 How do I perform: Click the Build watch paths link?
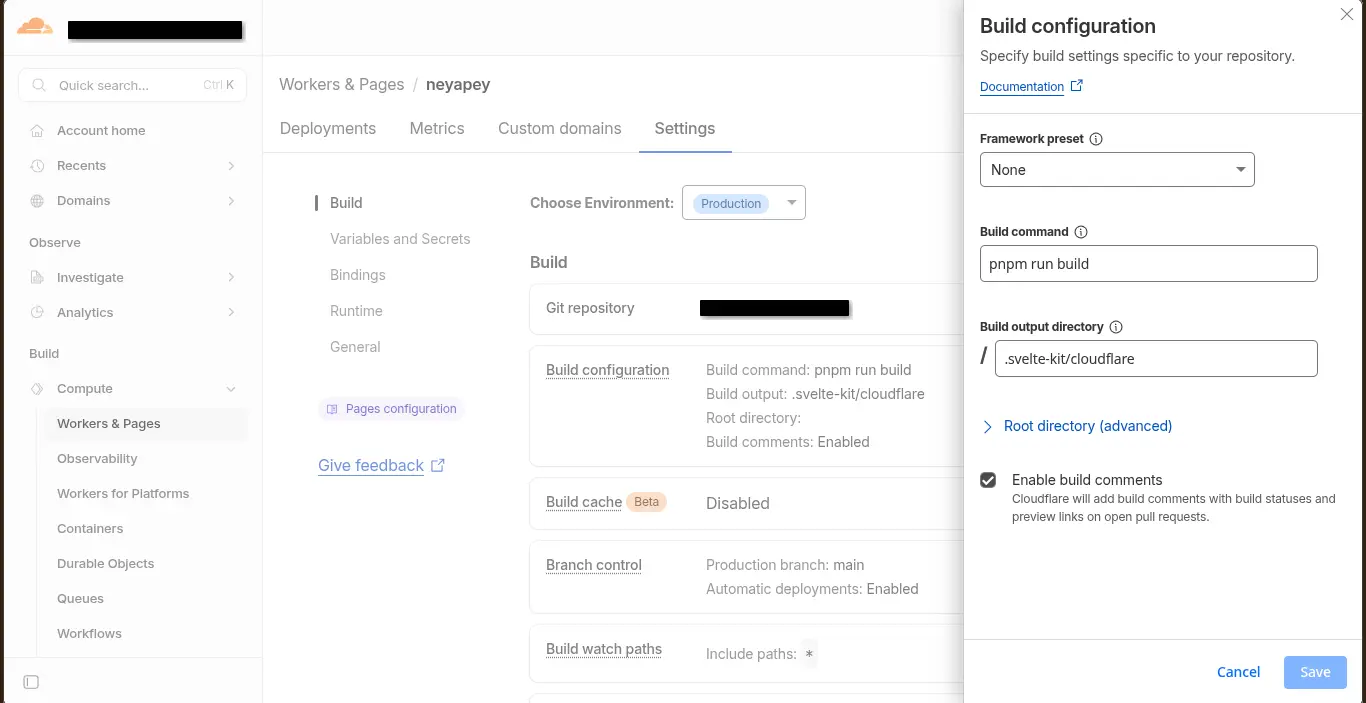[604, 649]
